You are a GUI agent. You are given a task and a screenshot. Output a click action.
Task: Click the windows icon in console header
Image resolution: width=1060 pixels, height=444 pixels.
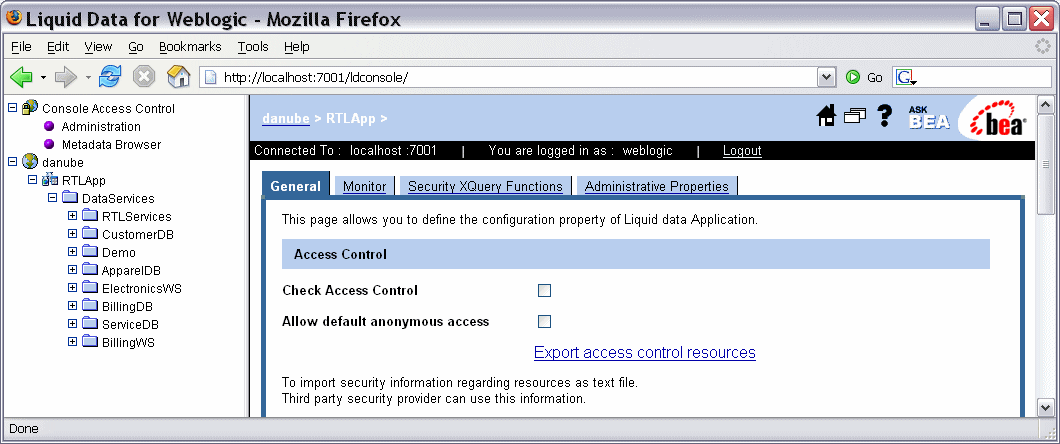pyautogui.click(x=855, y=117)
